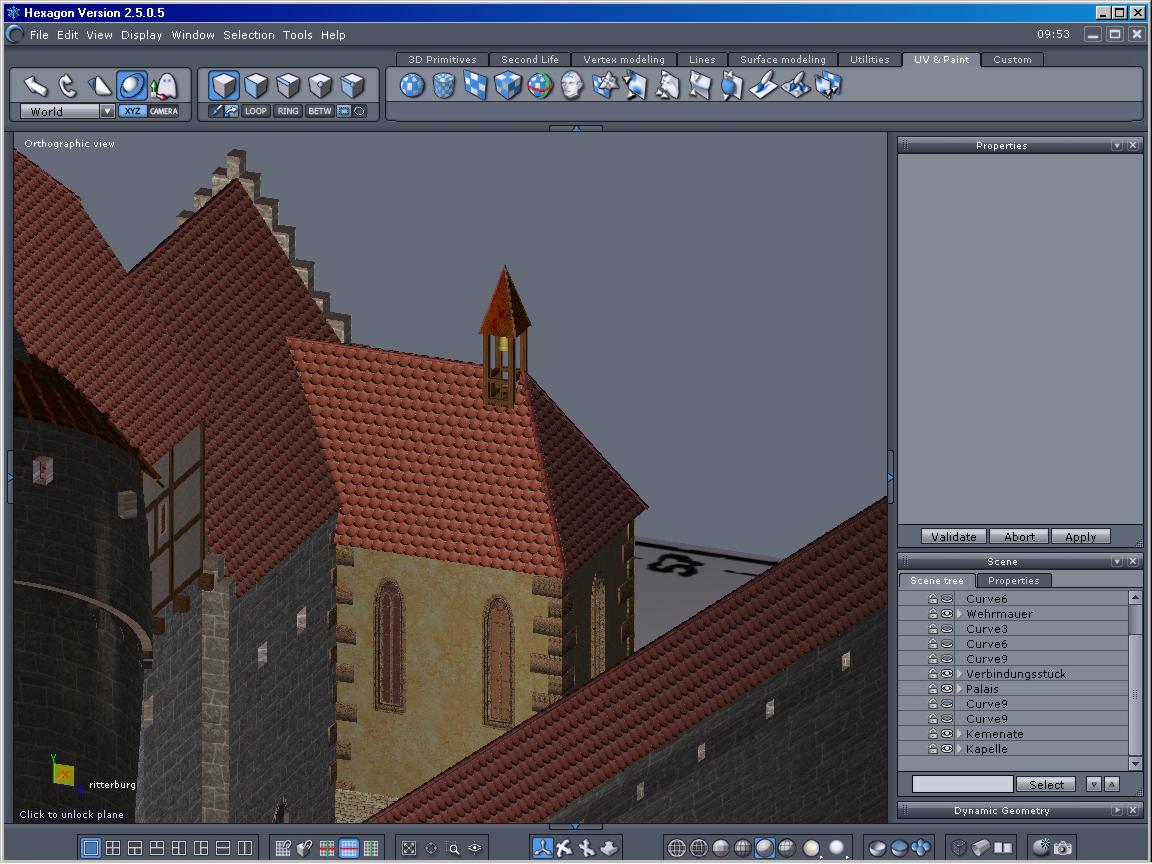
Task: Click the Abort button
Action: click(x=1019, y=537)
